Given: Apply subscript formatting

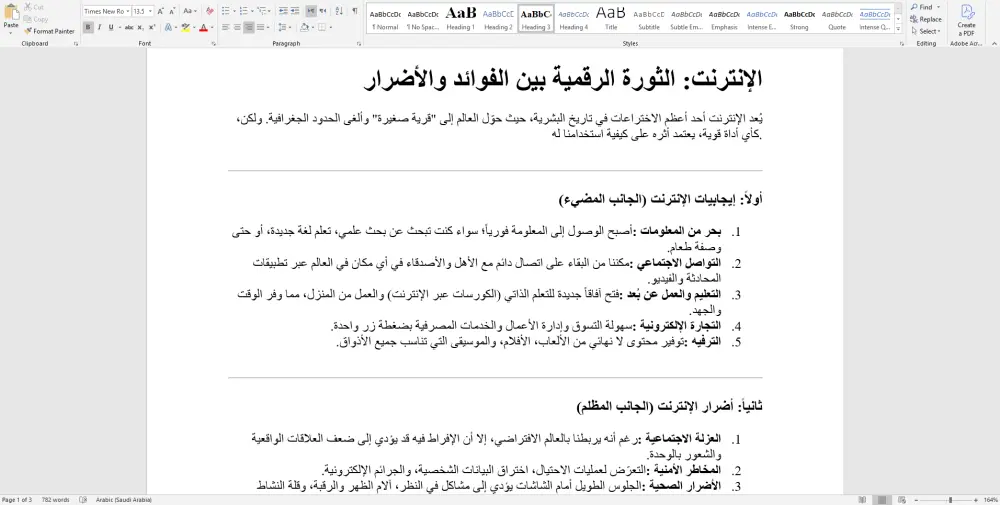Looking at the screenshot, I should point(140,27).
